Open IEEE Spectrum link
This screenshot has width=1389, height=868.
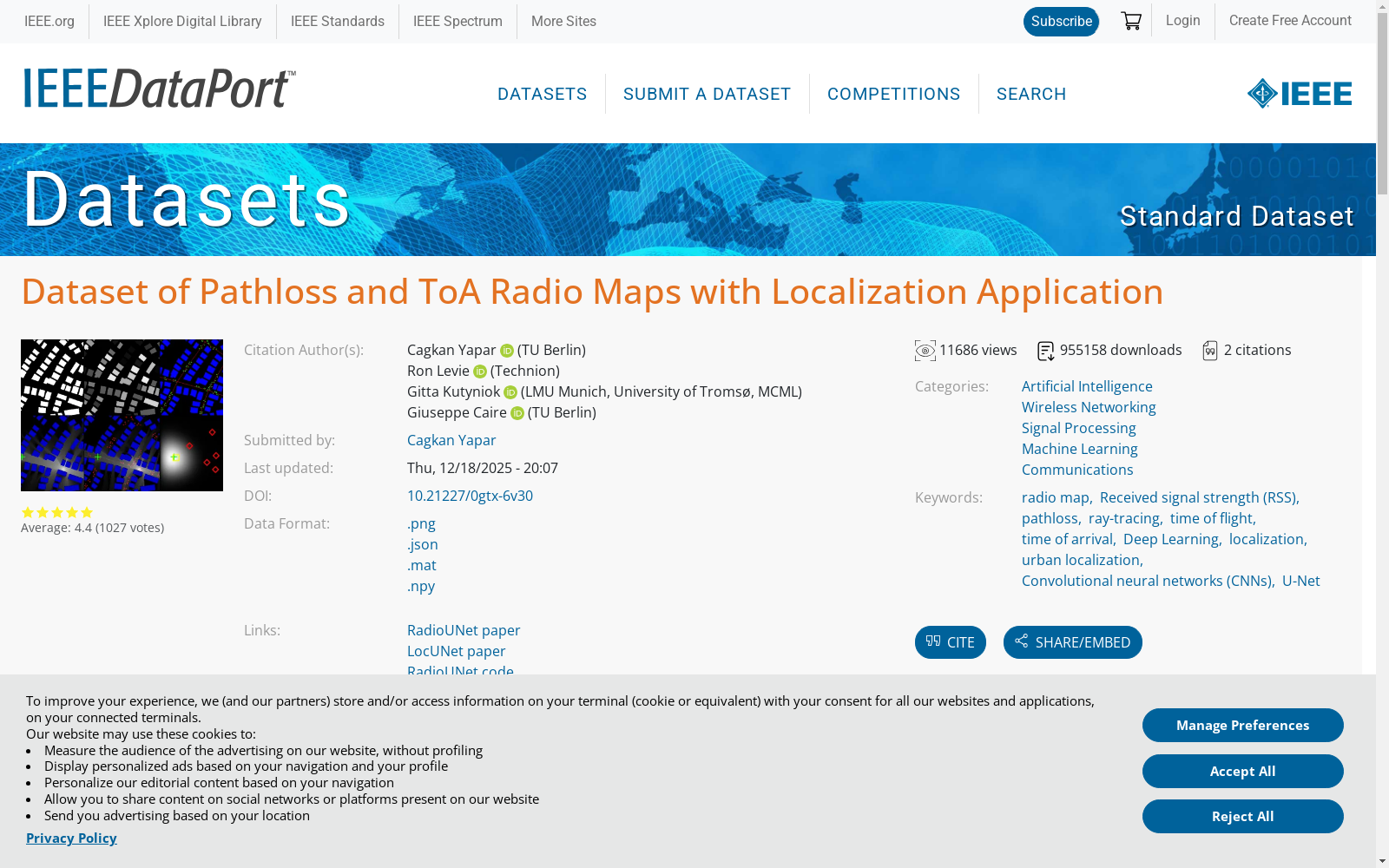(x=458, y=21)
